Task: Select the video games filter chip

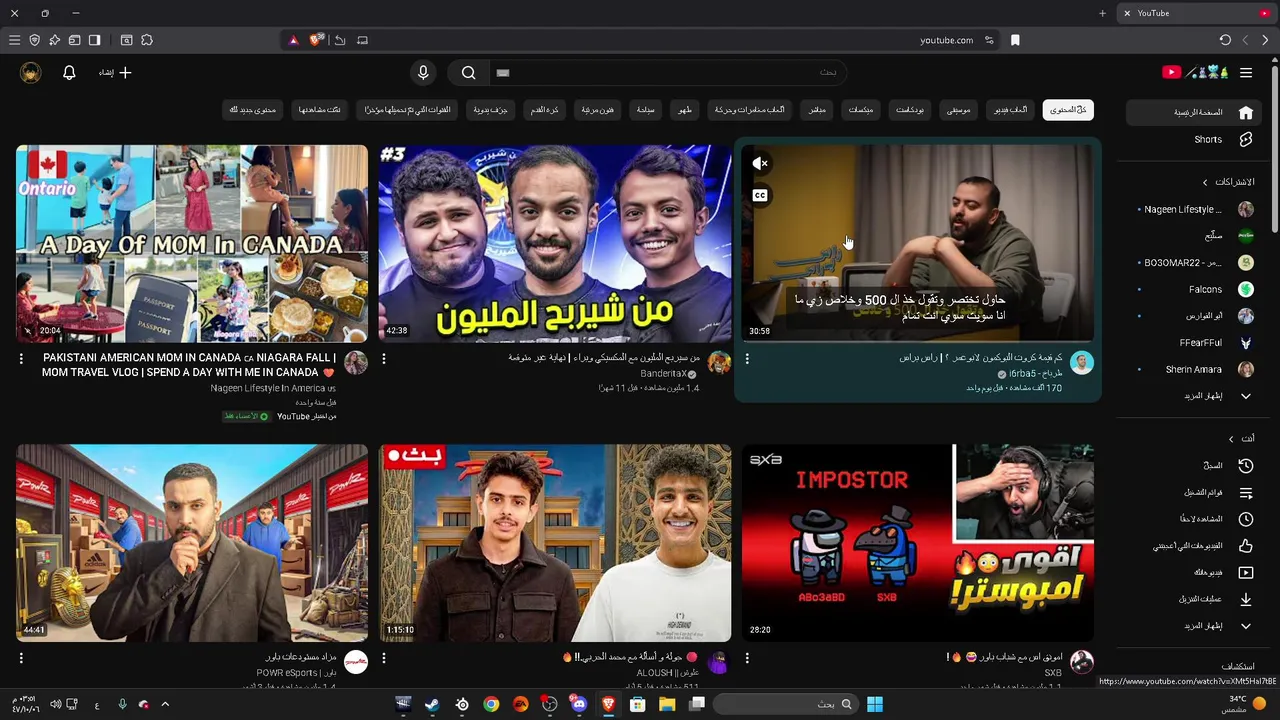Action: click(1010, 110)
